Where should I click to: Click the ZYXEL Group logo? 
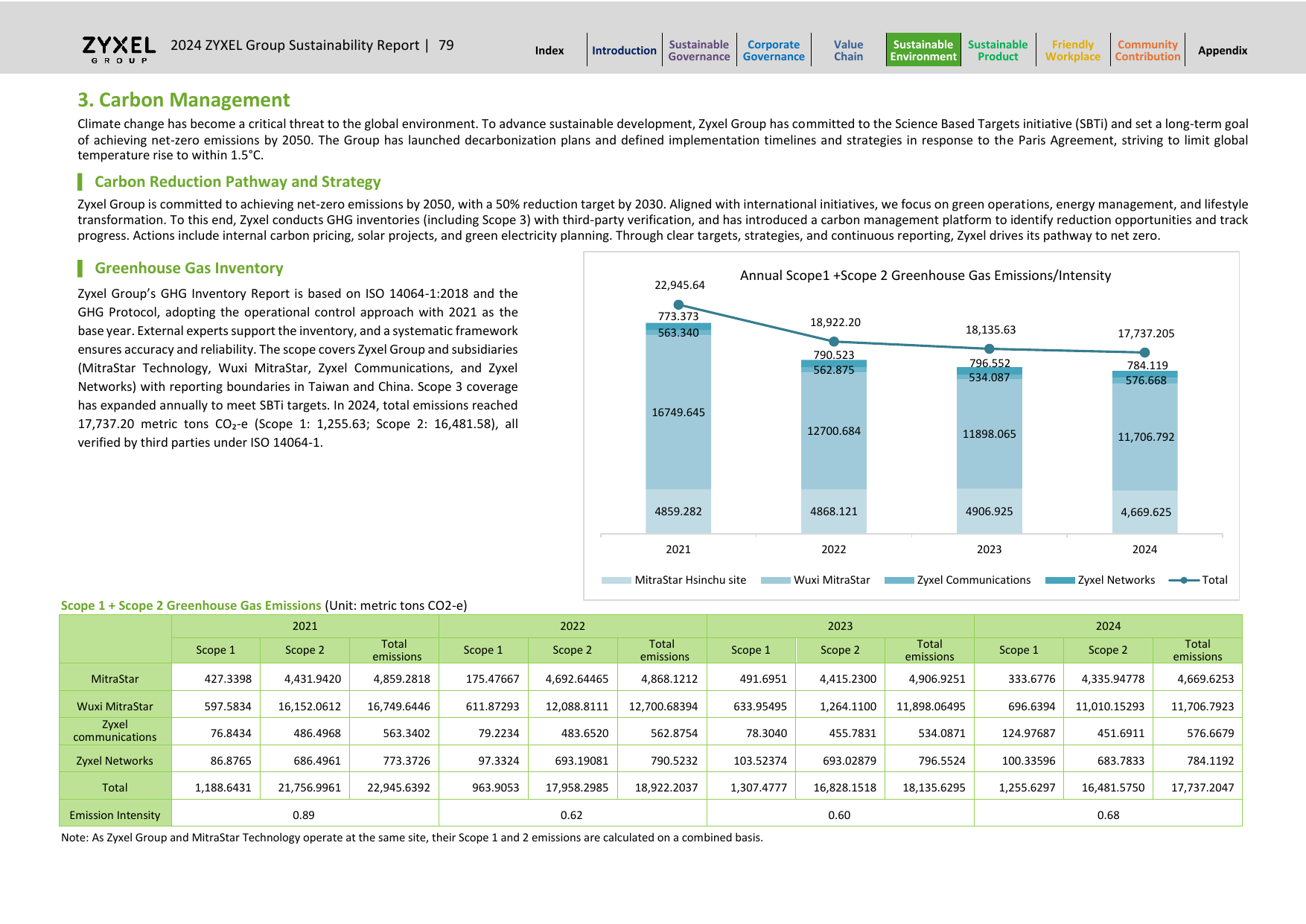coord(118,49)
